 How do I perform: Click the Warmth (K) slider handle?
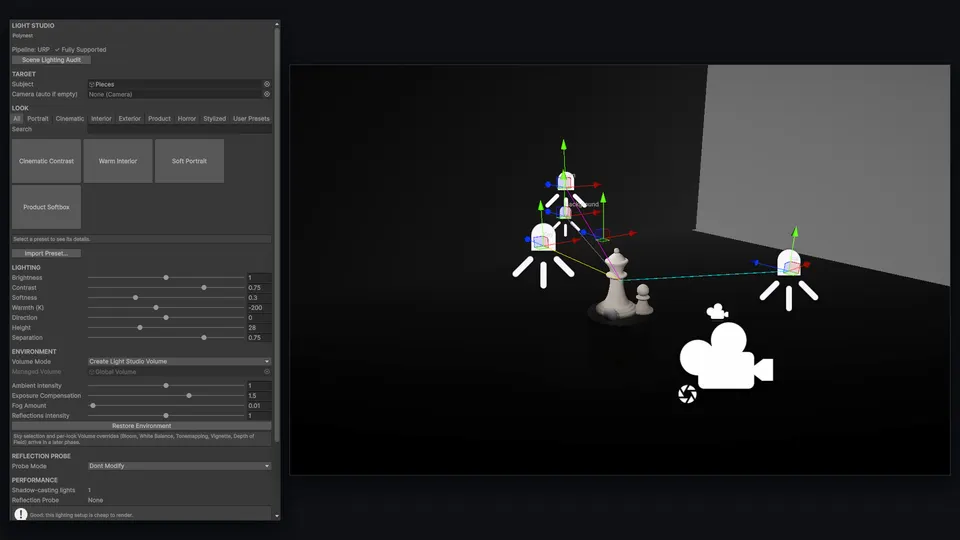[x=156, y=308]
